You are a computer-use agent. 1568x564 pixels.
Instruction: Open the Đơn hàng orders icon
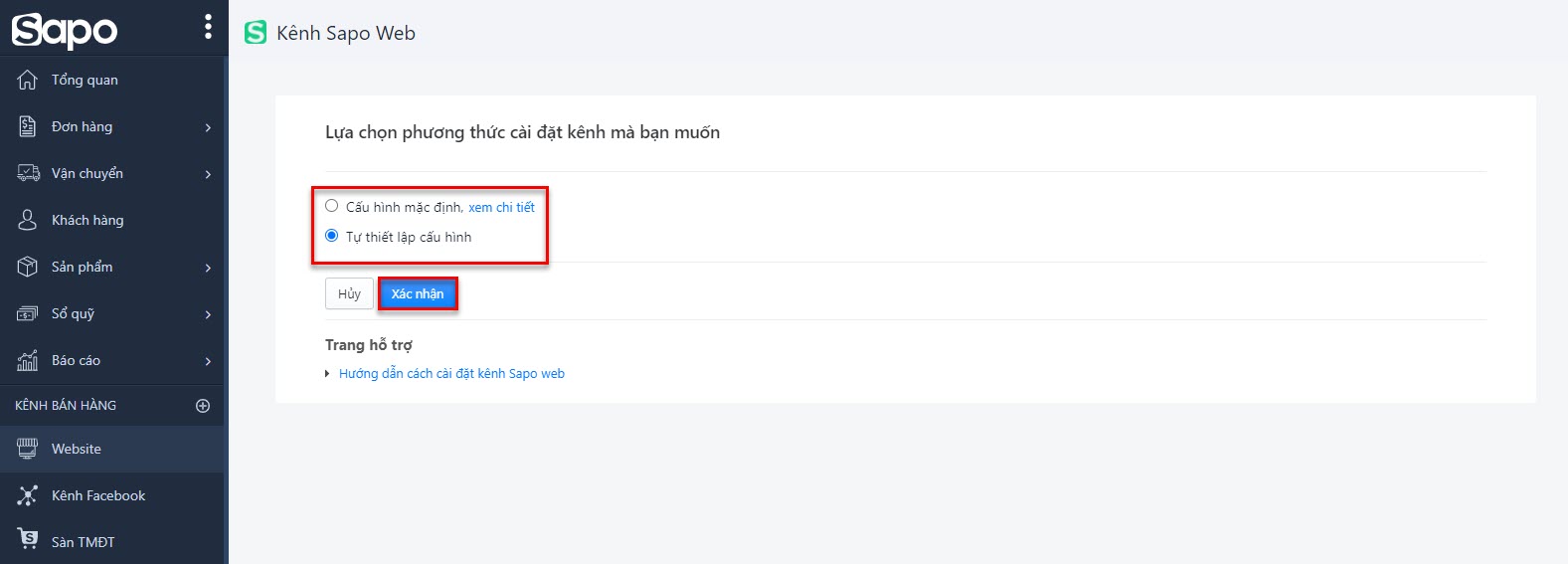point(28,126)
